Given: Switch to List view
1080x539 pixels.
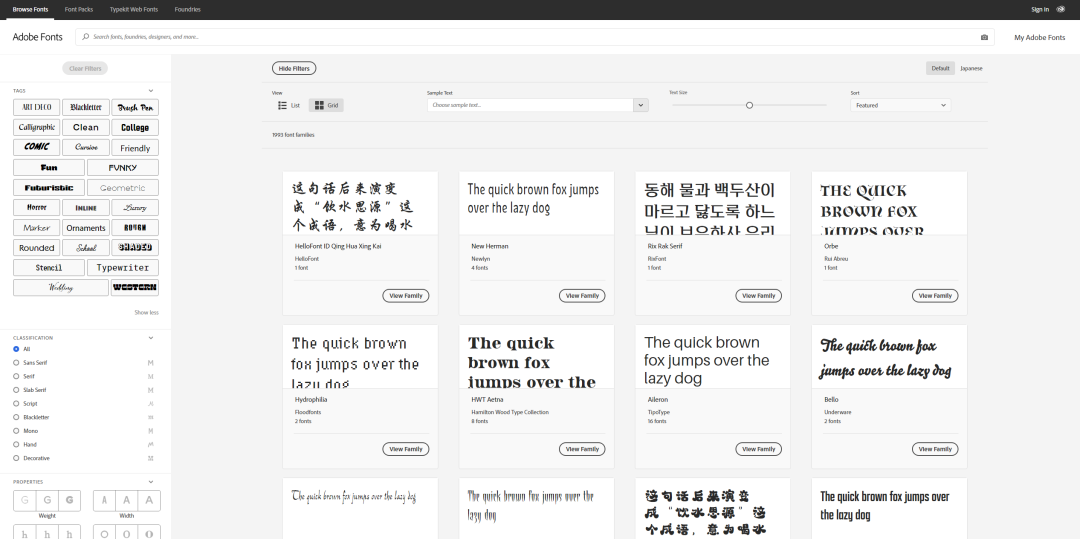Looking at the screenshot, I should coord(288,105).
